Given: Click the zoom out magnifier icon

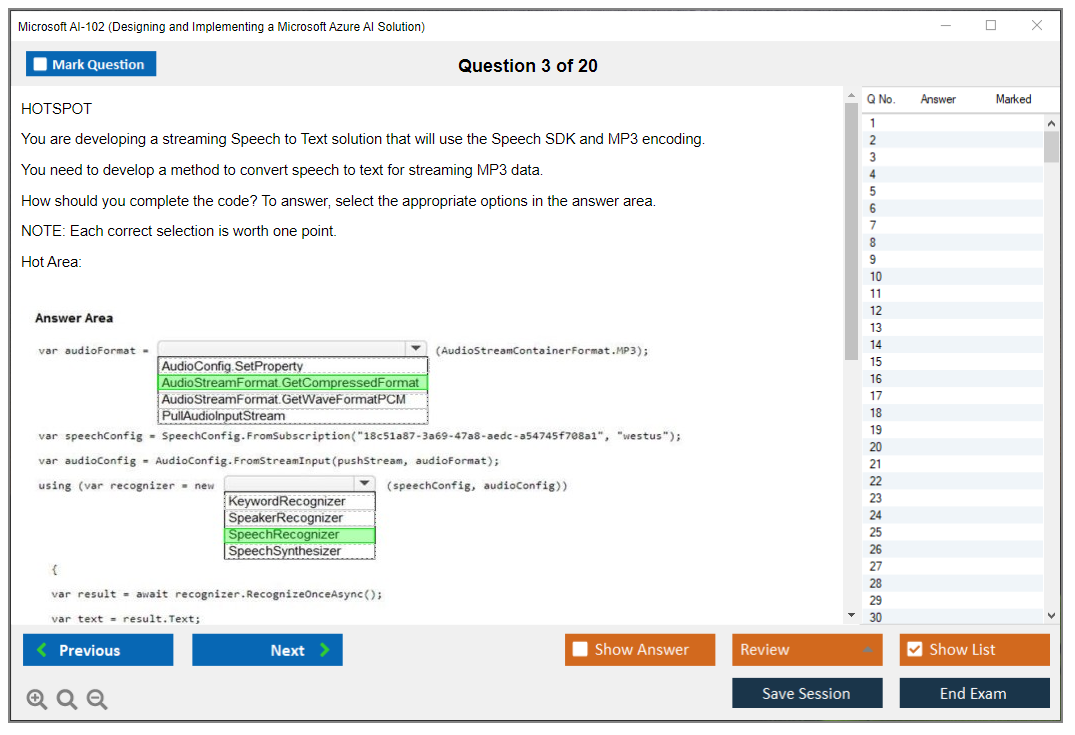Looking at the screenshot, I should 97,700.
